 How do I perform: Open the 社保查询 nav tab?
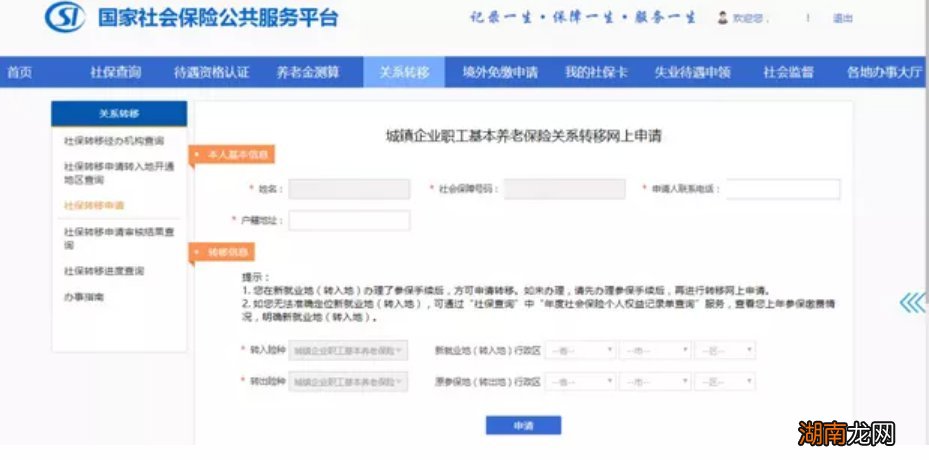[116, 72]
